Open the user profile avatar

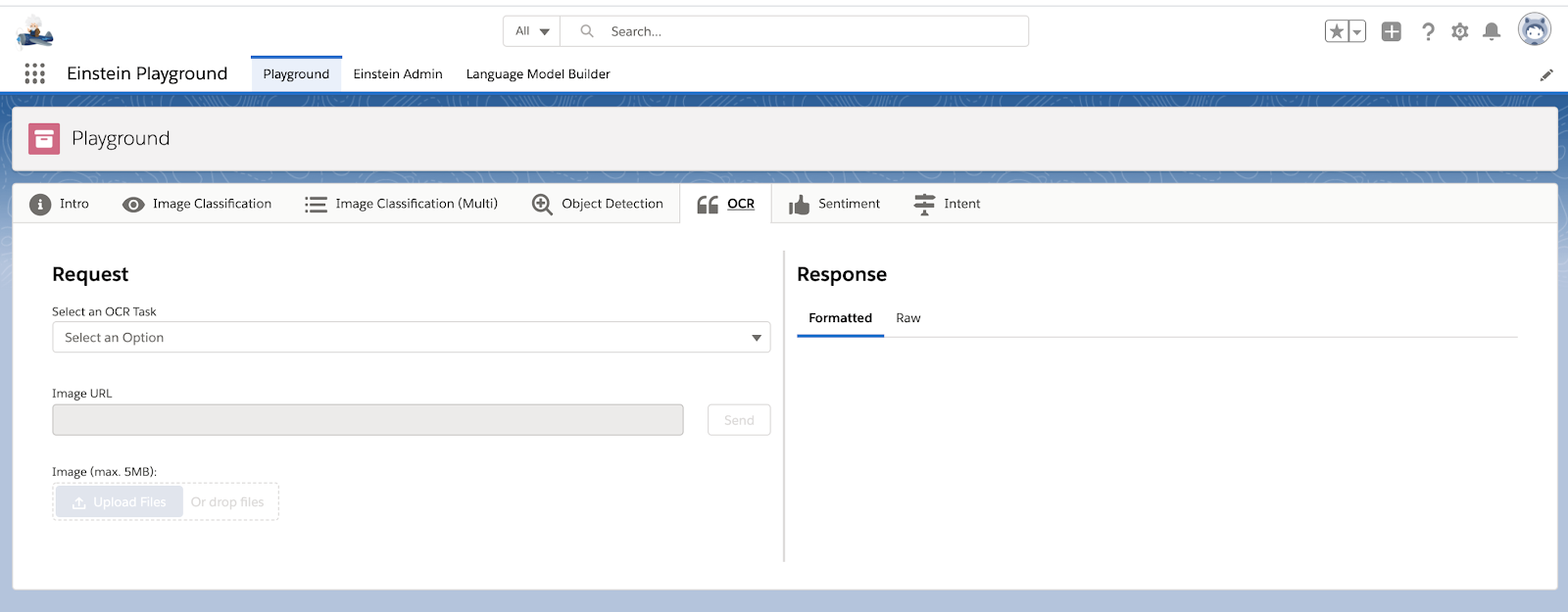1535,29
